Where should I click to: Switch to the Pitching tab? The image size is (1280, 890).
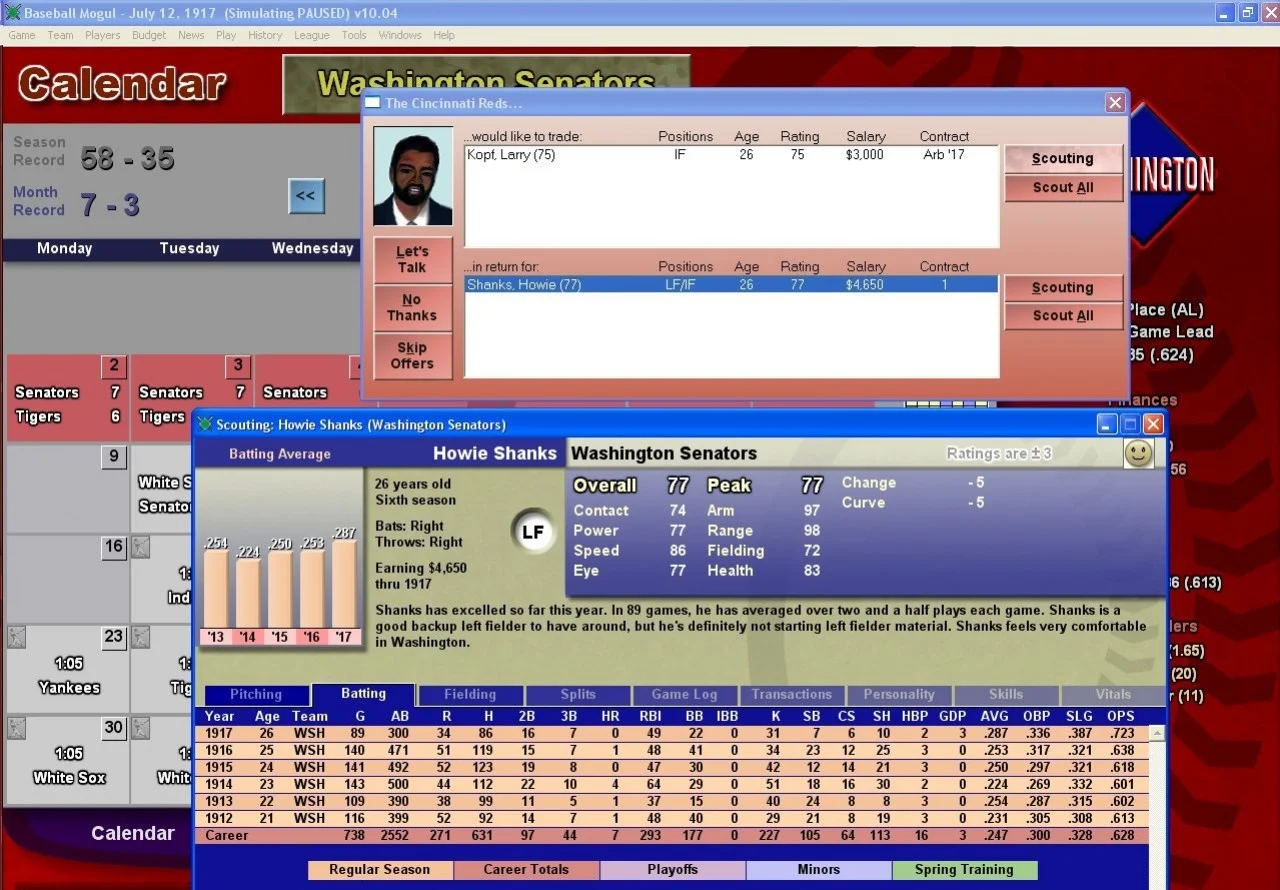(x=256, y=694)
